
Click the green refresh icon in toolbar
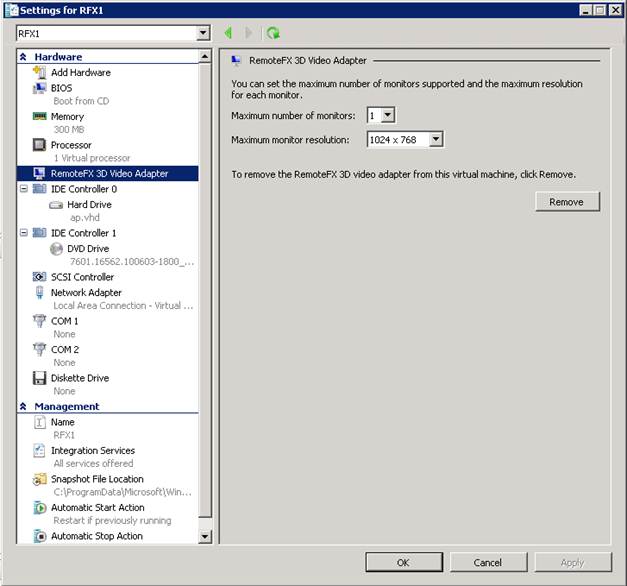coord(273,33)
